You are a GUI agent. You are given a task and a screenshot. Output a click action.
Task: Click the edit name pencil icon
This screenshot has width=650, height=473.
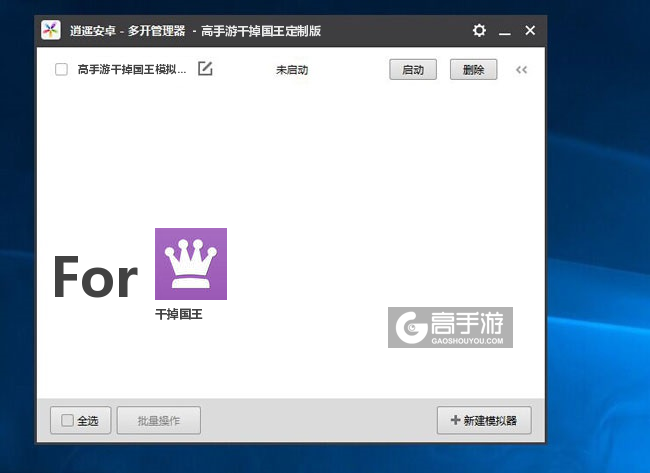[x=205, y=69]
